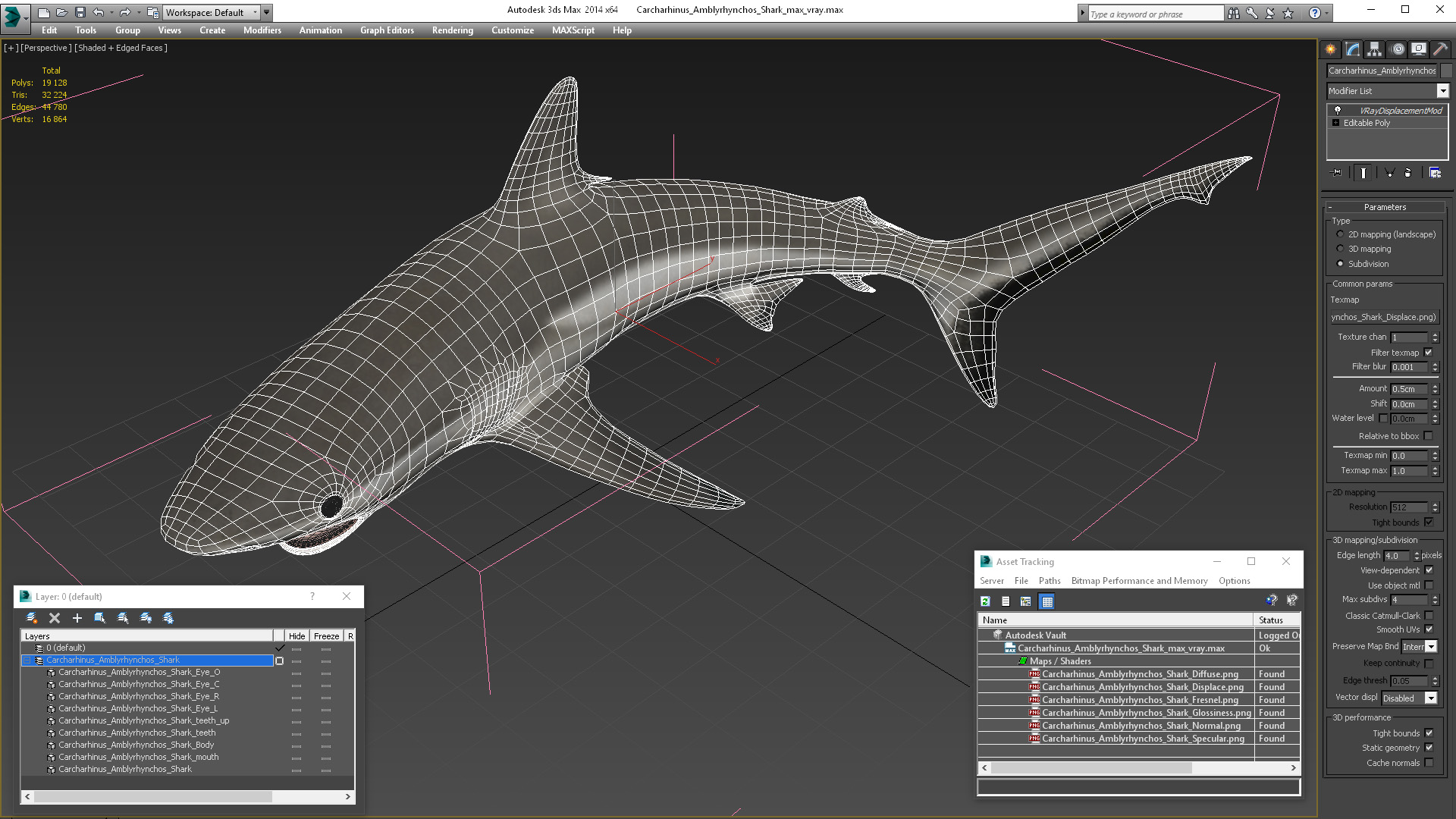Open the Modify panel tab
1456x819 pixels.
pyautogui.click(x=1353, y=49)
